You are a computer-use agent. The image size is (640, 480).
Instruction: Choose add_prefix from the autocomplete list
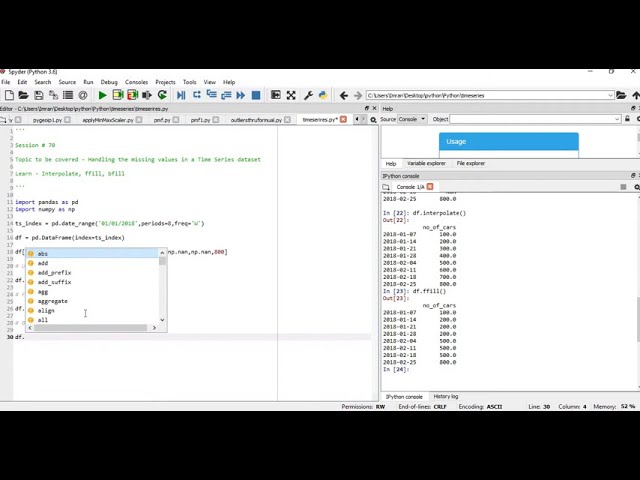pyautogui.click(x=92, y=273)
